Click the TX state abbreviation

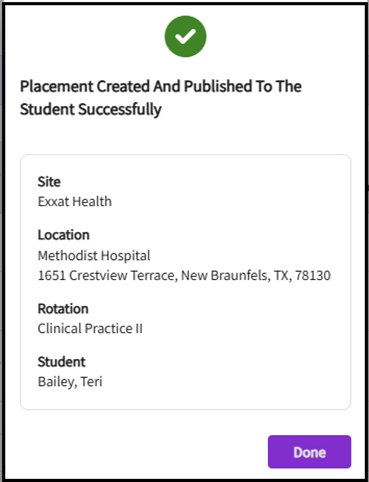[x=282, y=276]
